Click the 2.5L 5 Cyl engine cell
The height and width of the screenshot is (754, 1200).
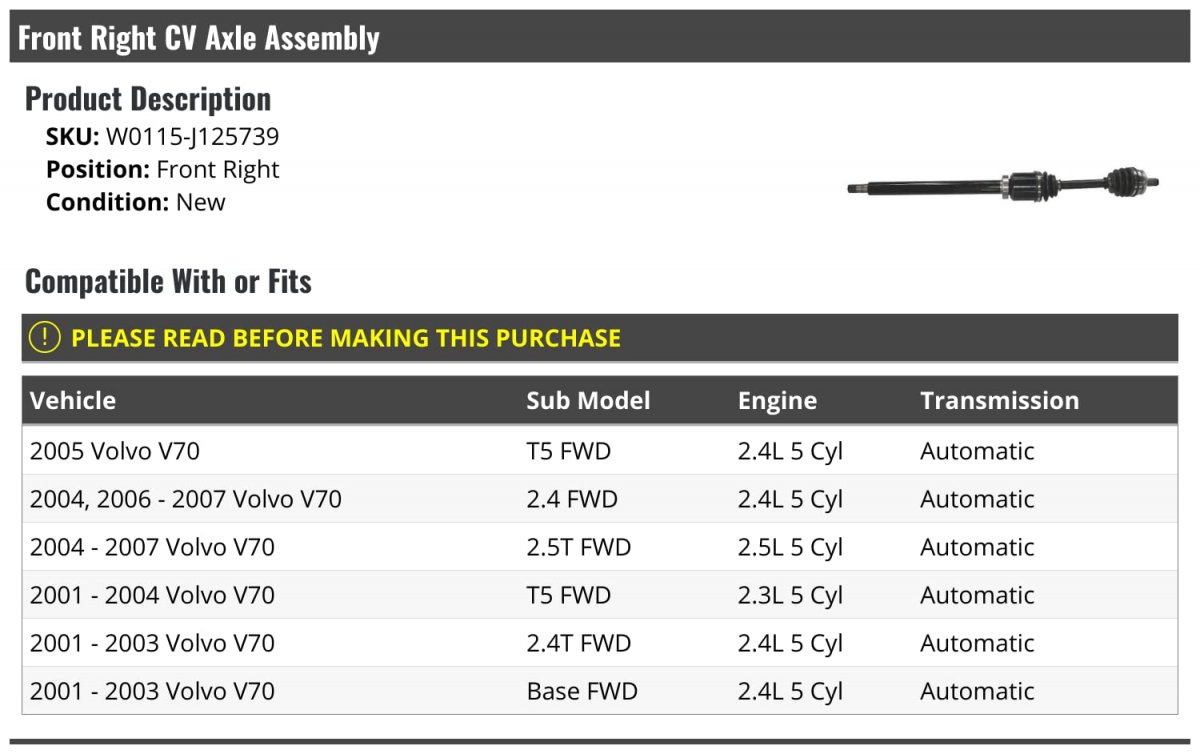(x=790, y=547)
